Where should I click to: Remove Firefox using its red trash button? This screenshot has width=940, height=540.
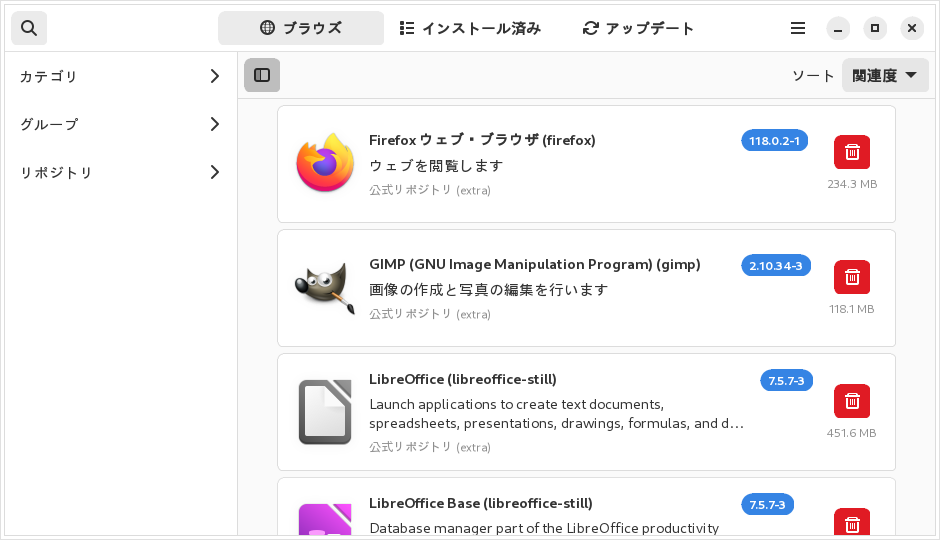(852, 152)
